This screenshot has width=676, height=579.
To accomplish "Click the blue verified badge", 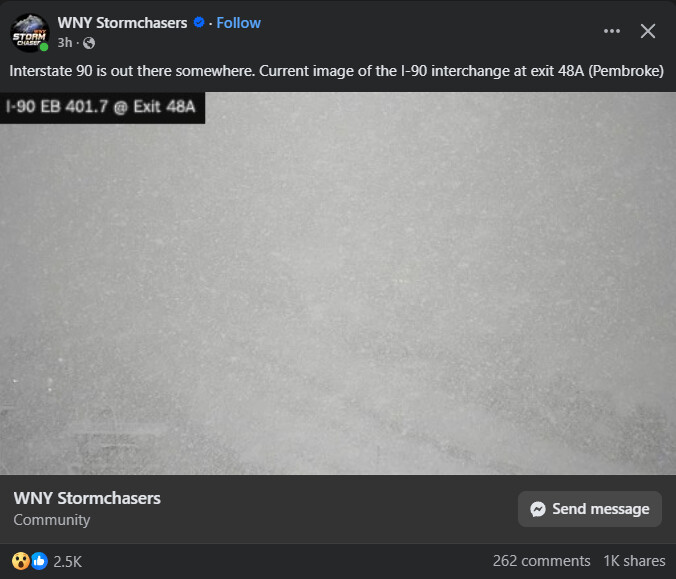I will coord(199,23).
